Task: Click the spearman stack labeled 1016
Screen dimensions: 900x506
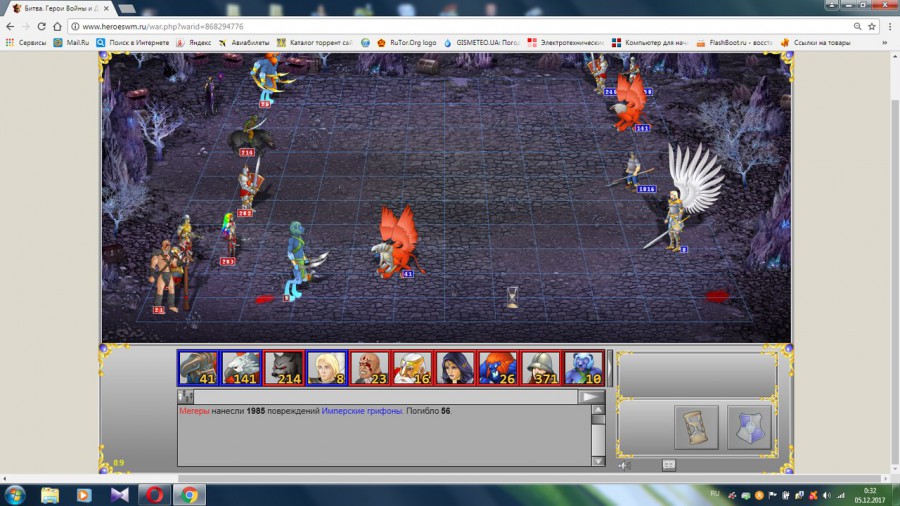Action: [x=633, y=172]
